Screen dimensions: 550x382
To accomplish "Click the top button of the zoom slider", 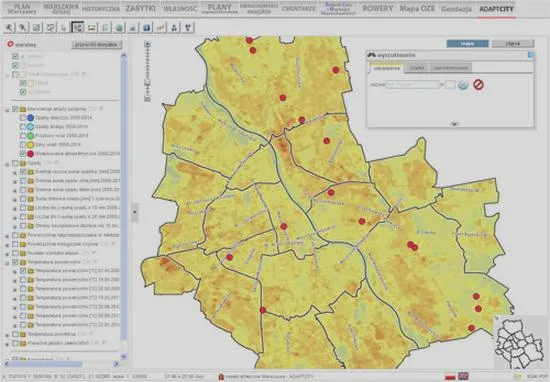I will click(x=148, y=44).
